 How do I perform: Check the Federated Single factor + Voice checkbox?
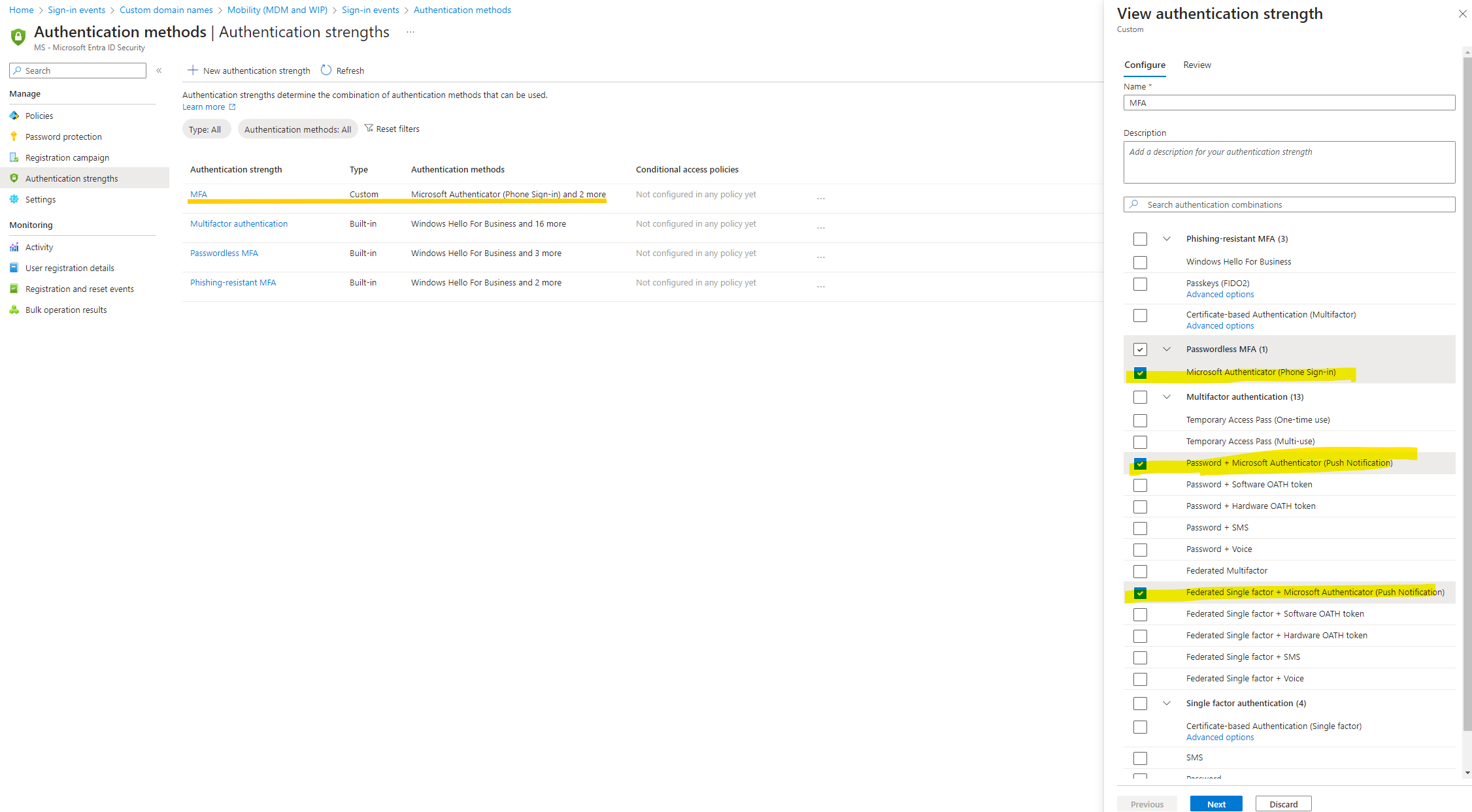pyautogui.click(x=1141, y=679)
